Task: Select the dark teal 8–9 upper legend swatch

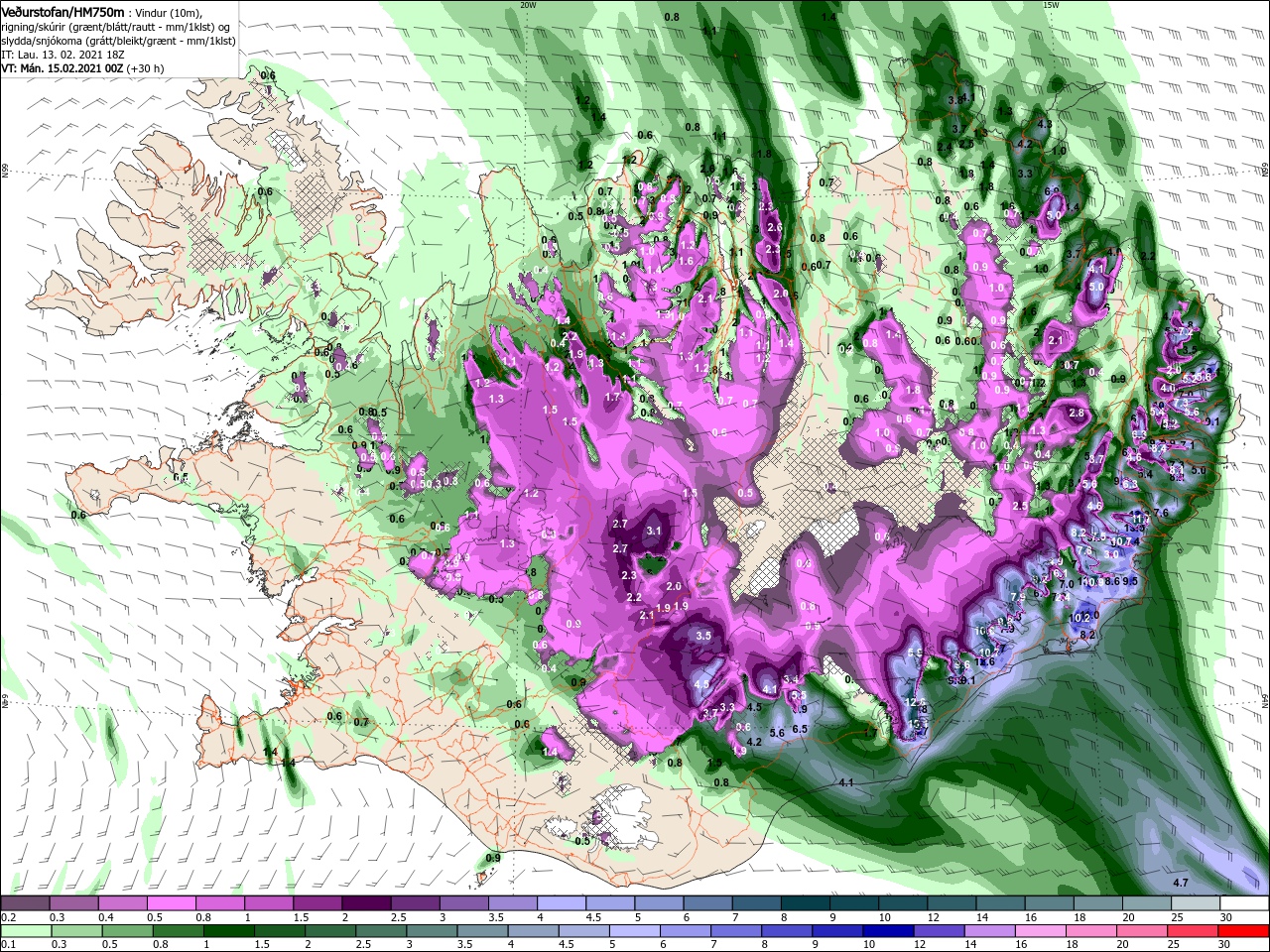Action: (x=804, y=902)
